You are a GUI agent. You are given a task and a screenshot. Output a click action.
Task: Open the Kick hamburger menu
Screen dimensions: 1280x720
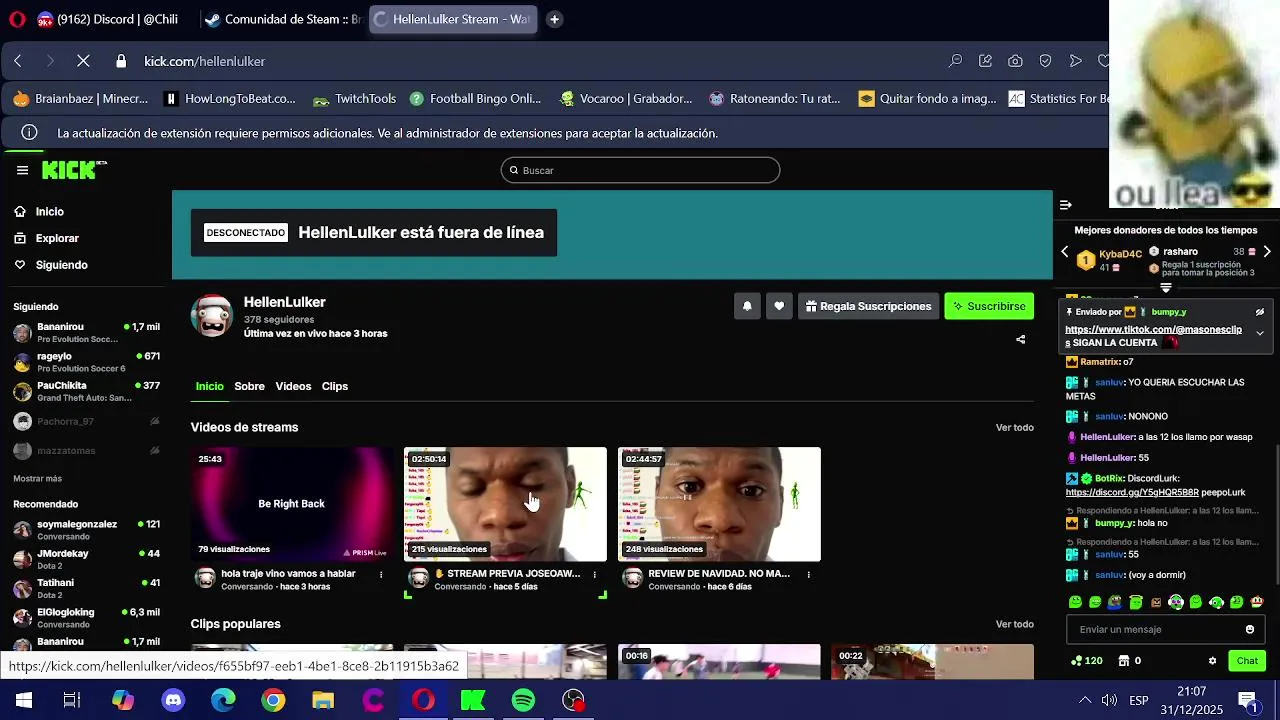tap(22, 170)
